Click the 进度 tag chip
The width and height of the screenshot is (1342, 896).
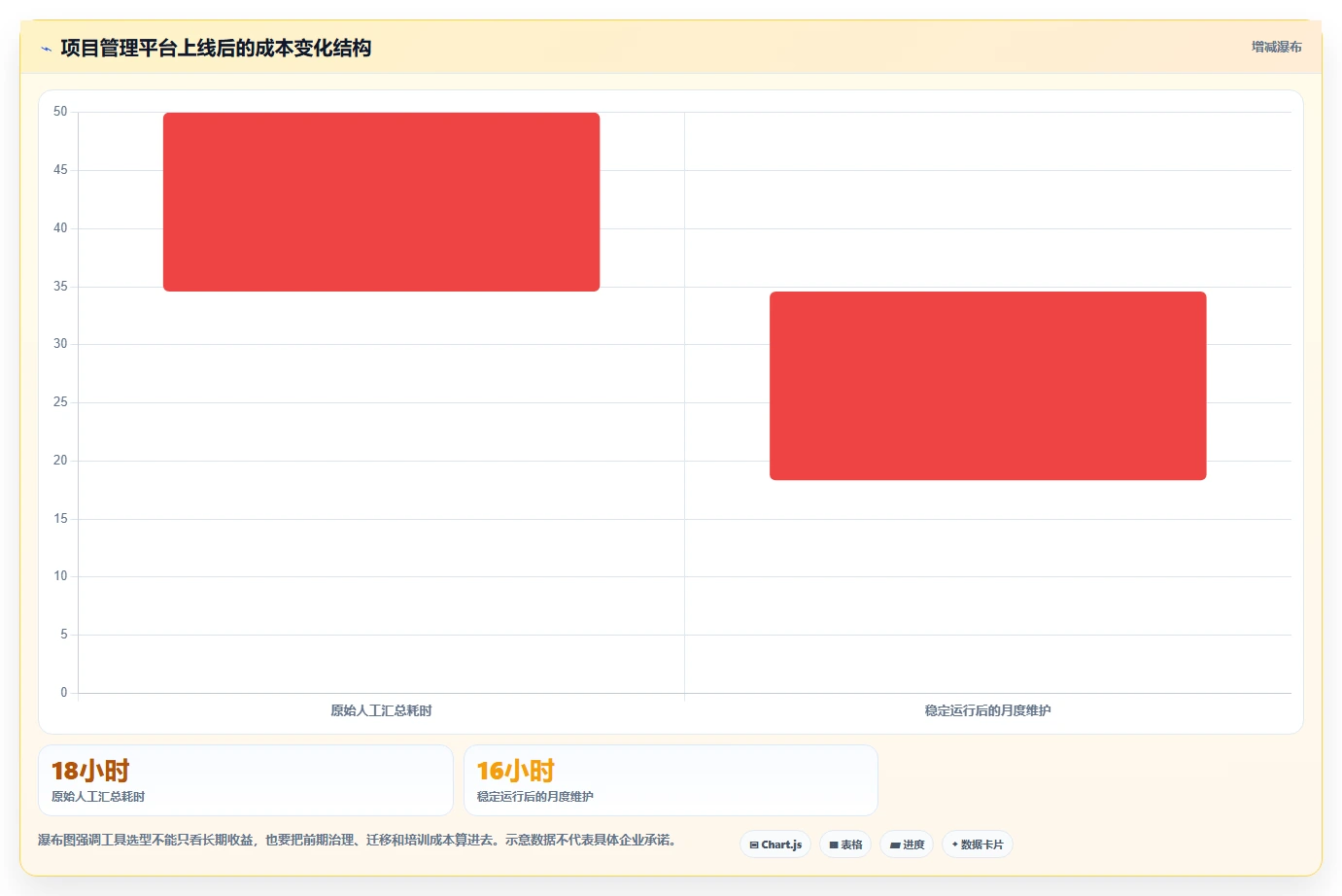click(907, 844)
